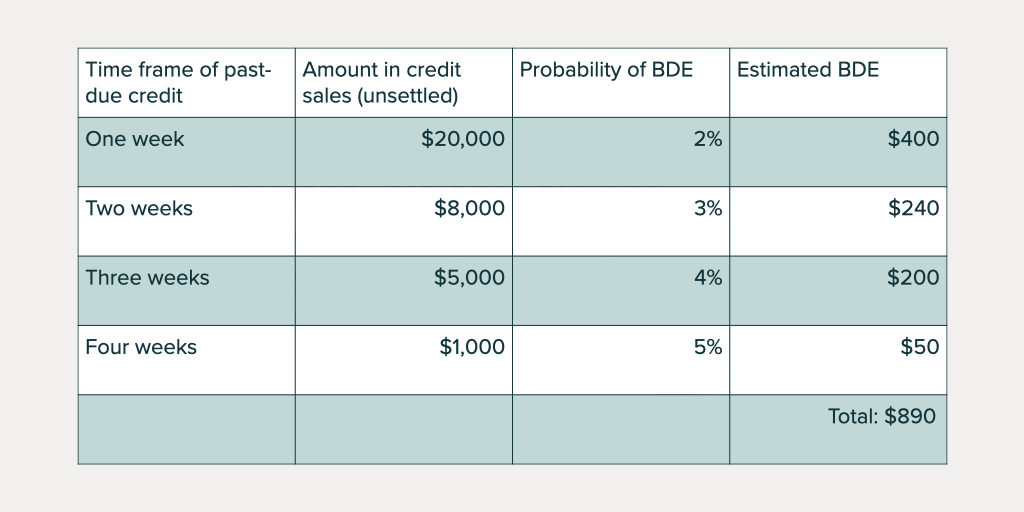Image resolution: width=1024 pixels, height=512 pixels.
Task: Click the 3% probability cell
Action: click(x=707, y=208)
